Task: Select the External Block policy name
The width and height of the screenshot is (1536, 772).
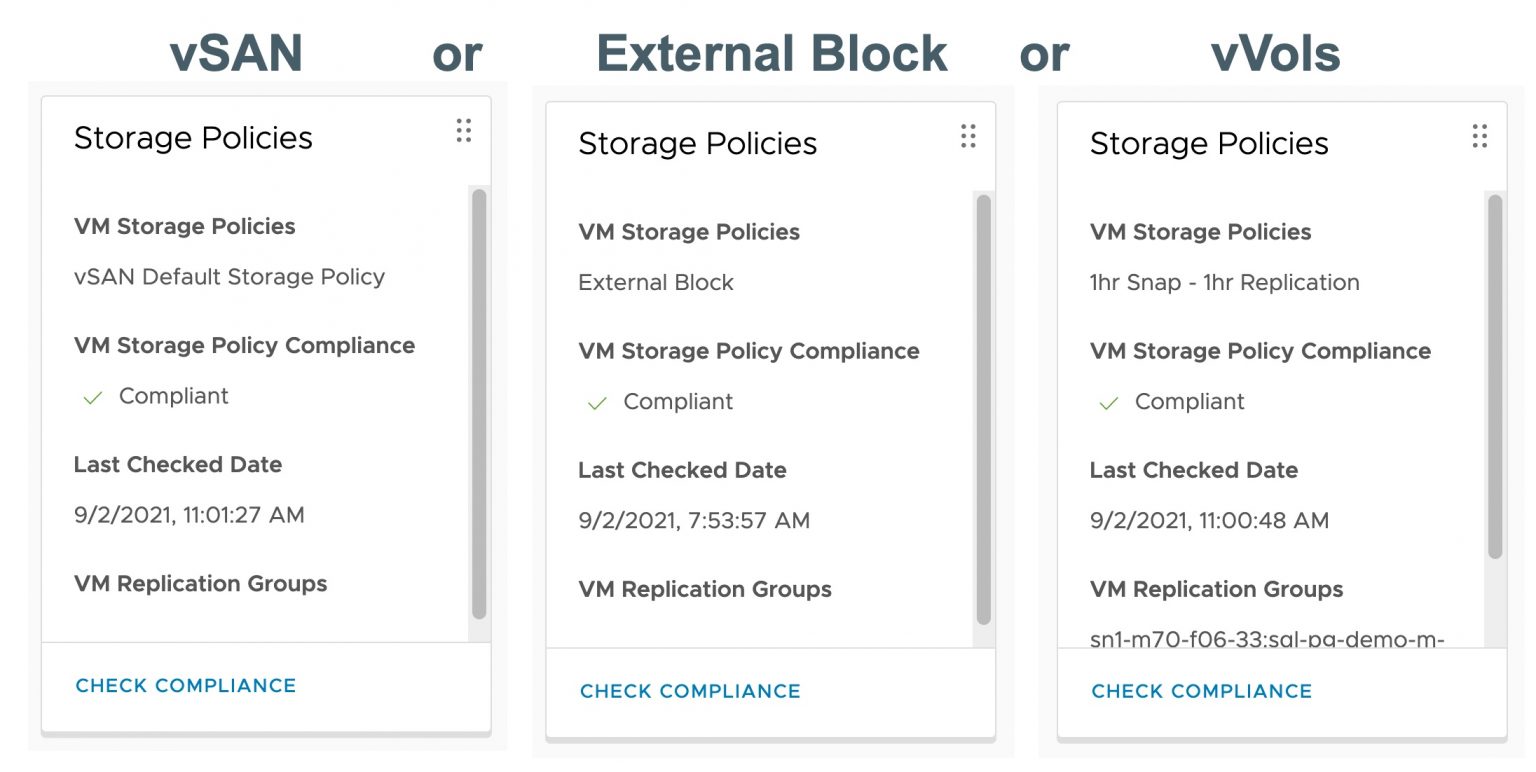Action: pyautogui.click(x=656, y=283)
